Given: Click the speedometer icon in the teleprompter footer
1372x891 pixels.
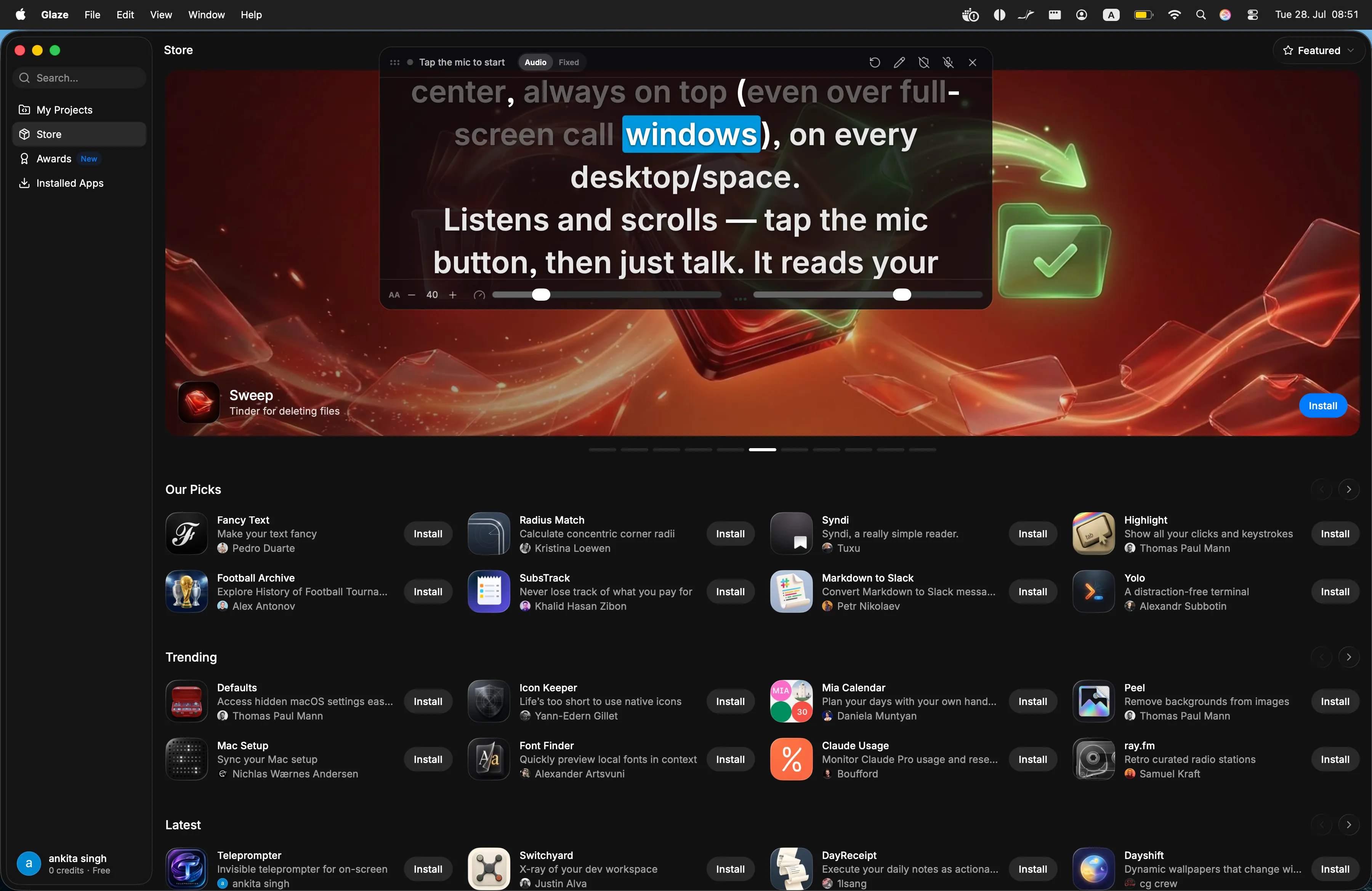Looking at the screenshot, I should click(479, 295).
